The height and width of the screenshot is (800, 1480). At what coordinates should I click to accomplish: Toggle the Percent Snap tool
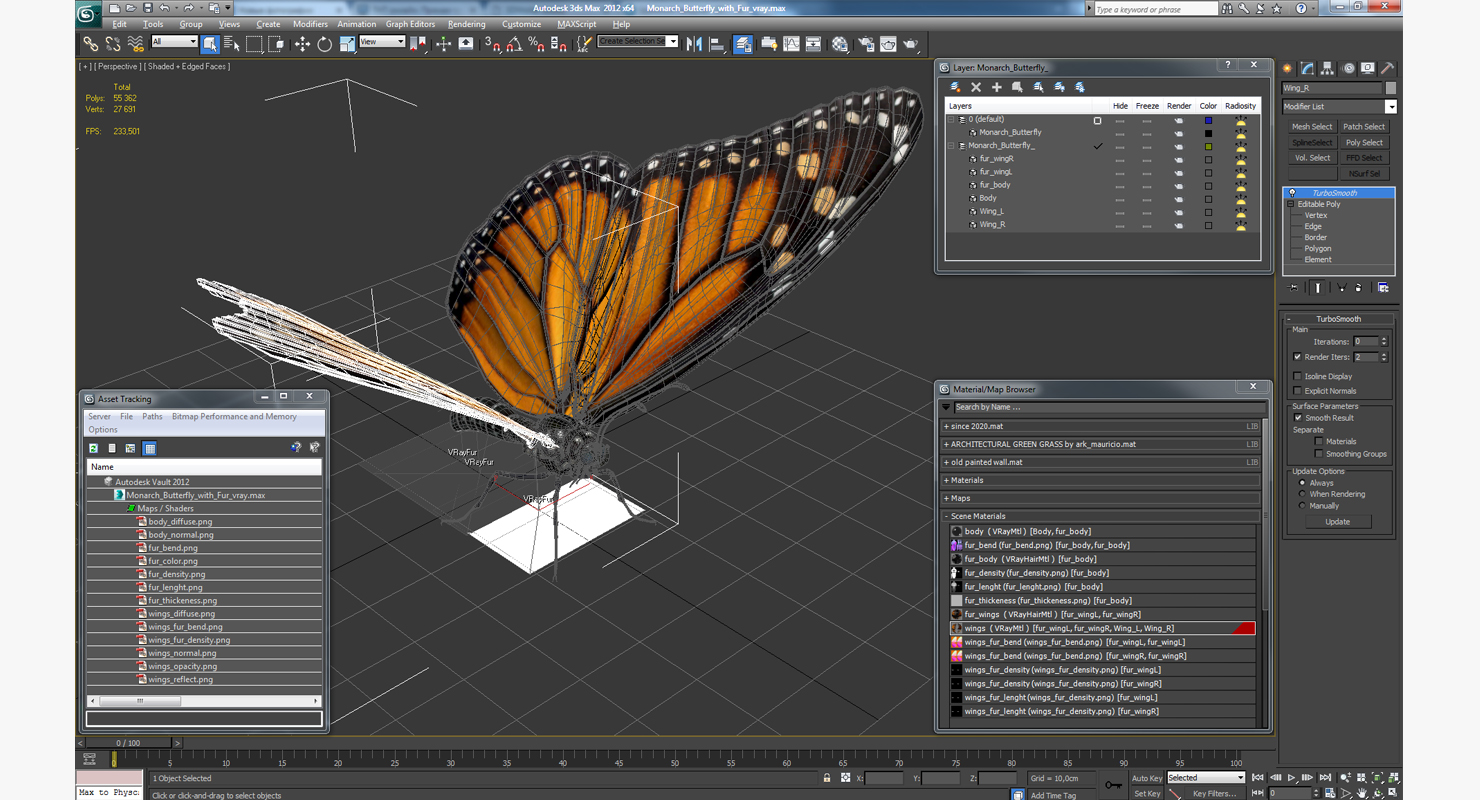536,44
